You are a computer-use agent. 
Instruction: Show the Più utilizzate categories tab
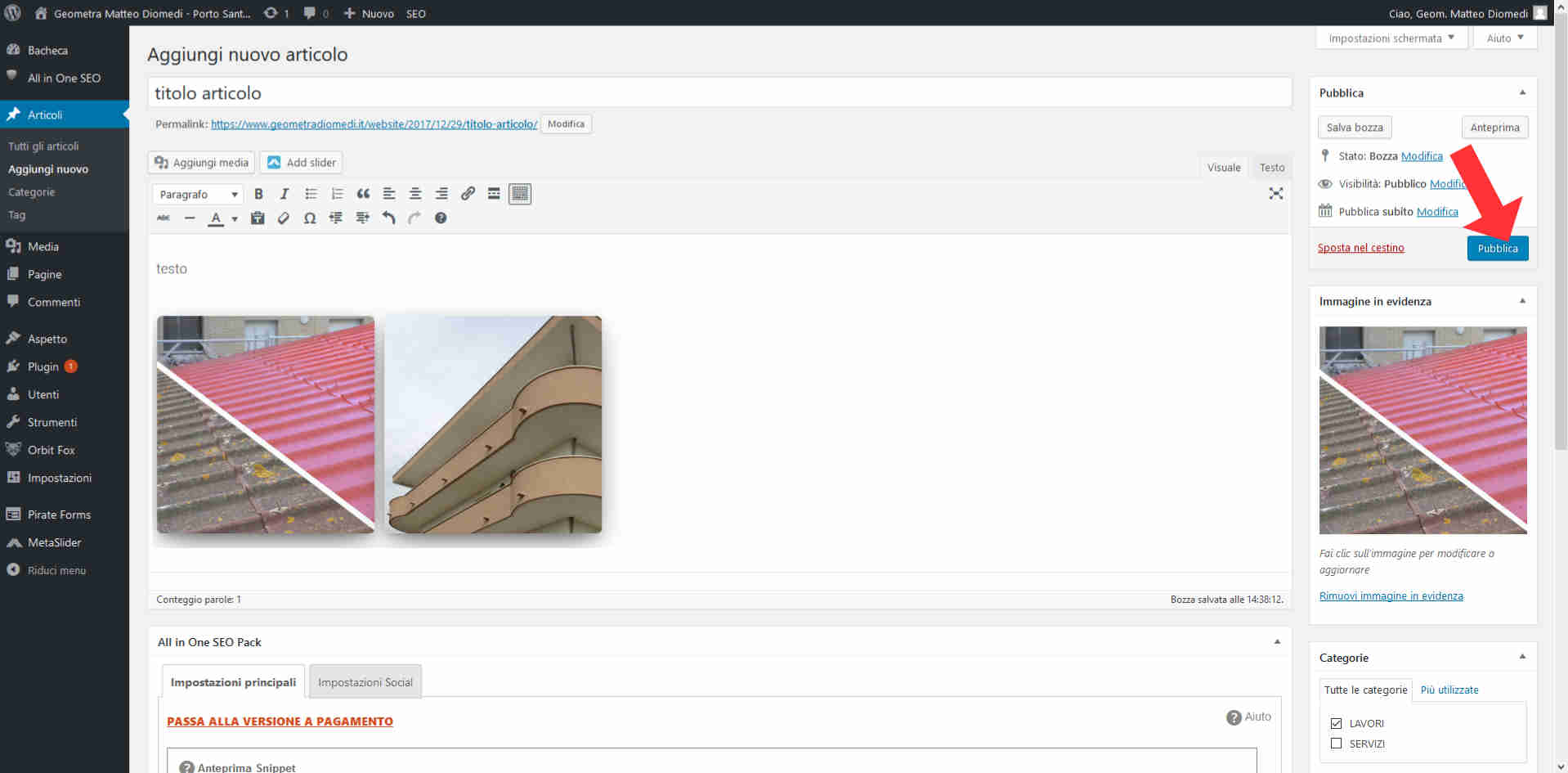pos(1449,690)
